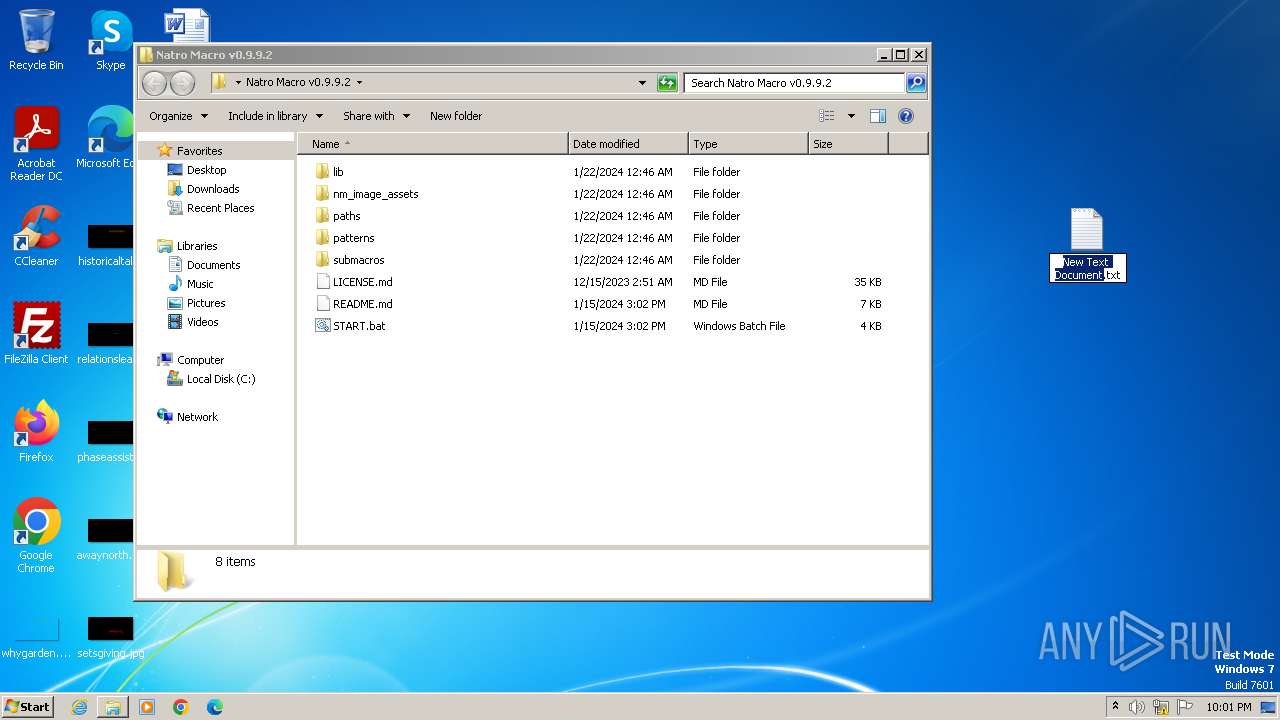This screenshot has height=720, width=1280.
Task: Open the view options dropdown arrow
Action: pos(851,116)
